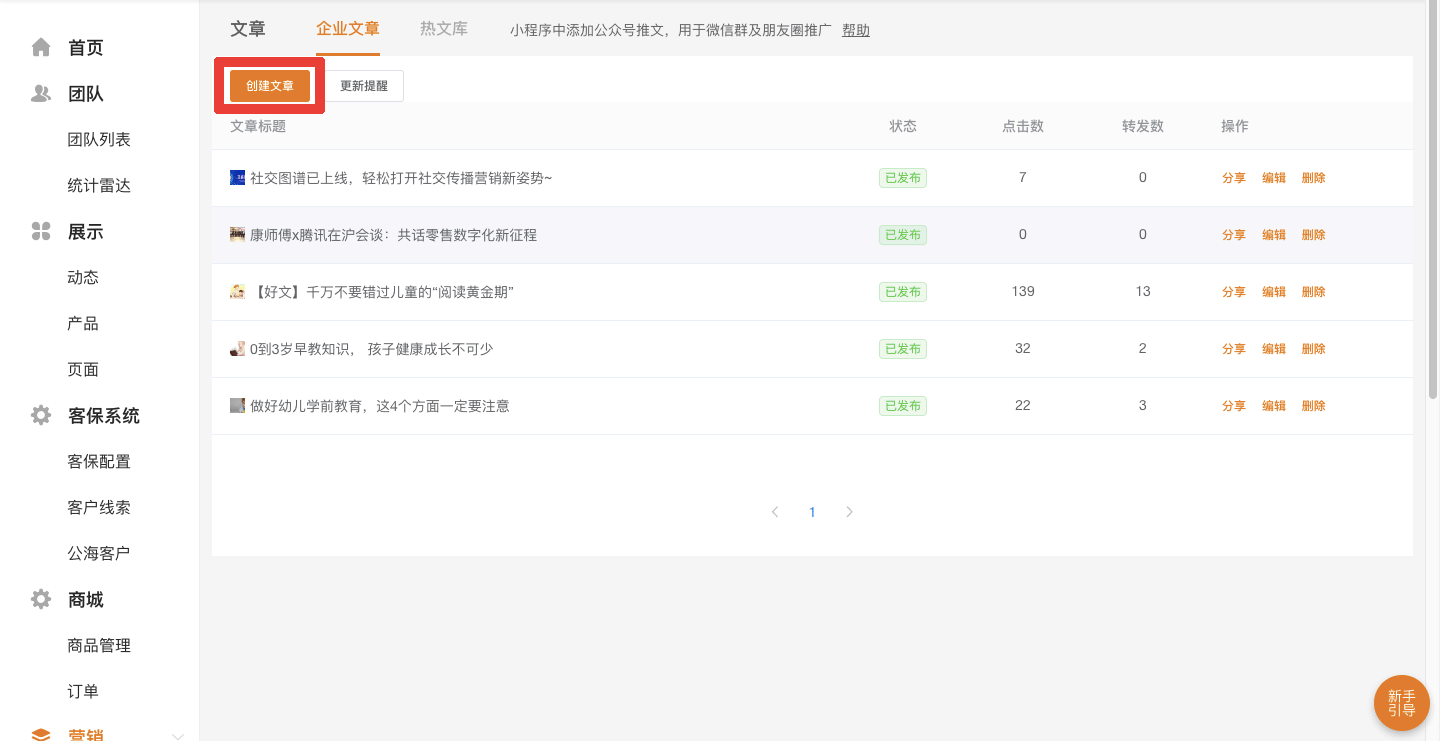The width and height of the screenshot is (1440, 741).
Task: Delete the 做好幼儿学前教育 article
Action: [x=1313, y=406]
